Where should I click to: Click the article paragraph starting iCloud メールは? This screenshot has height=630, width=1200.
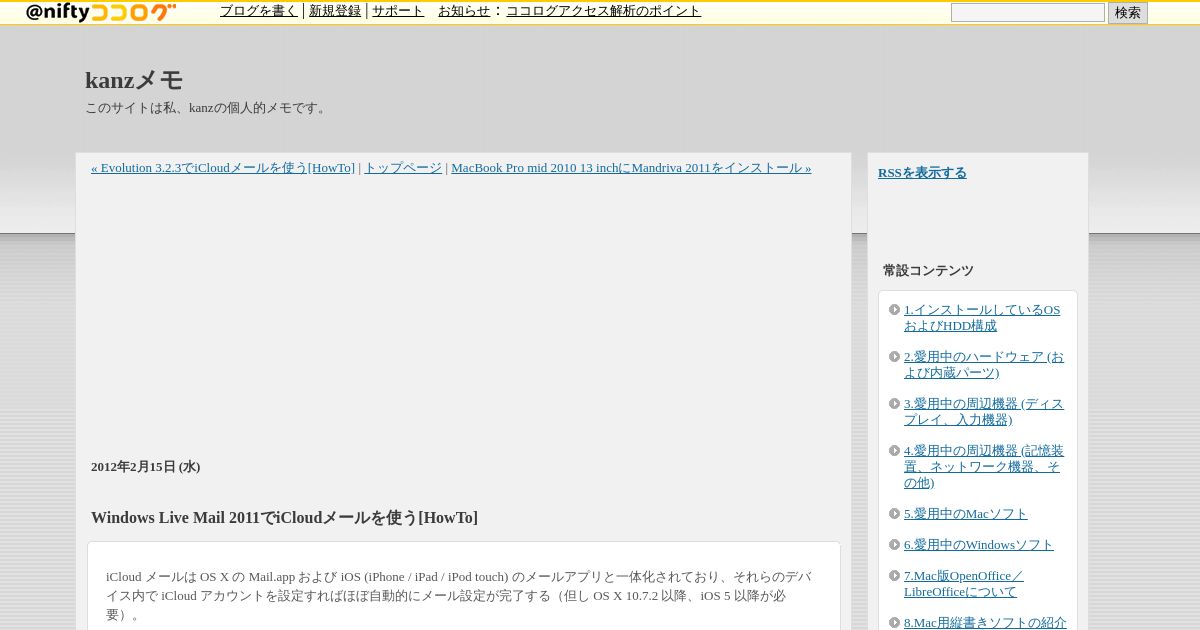coord(459,596)
